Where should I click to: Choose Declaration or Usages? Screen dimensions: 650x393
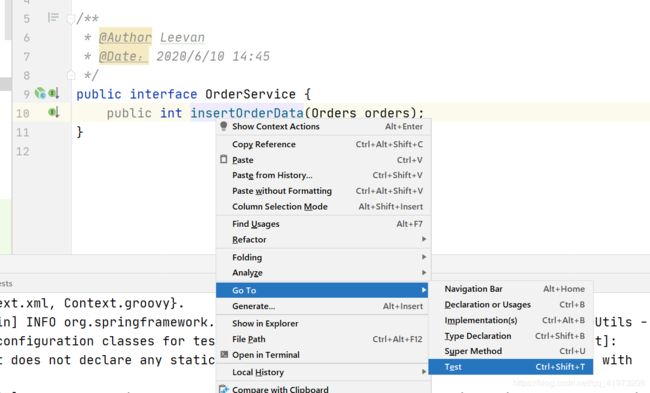(511, 305)
